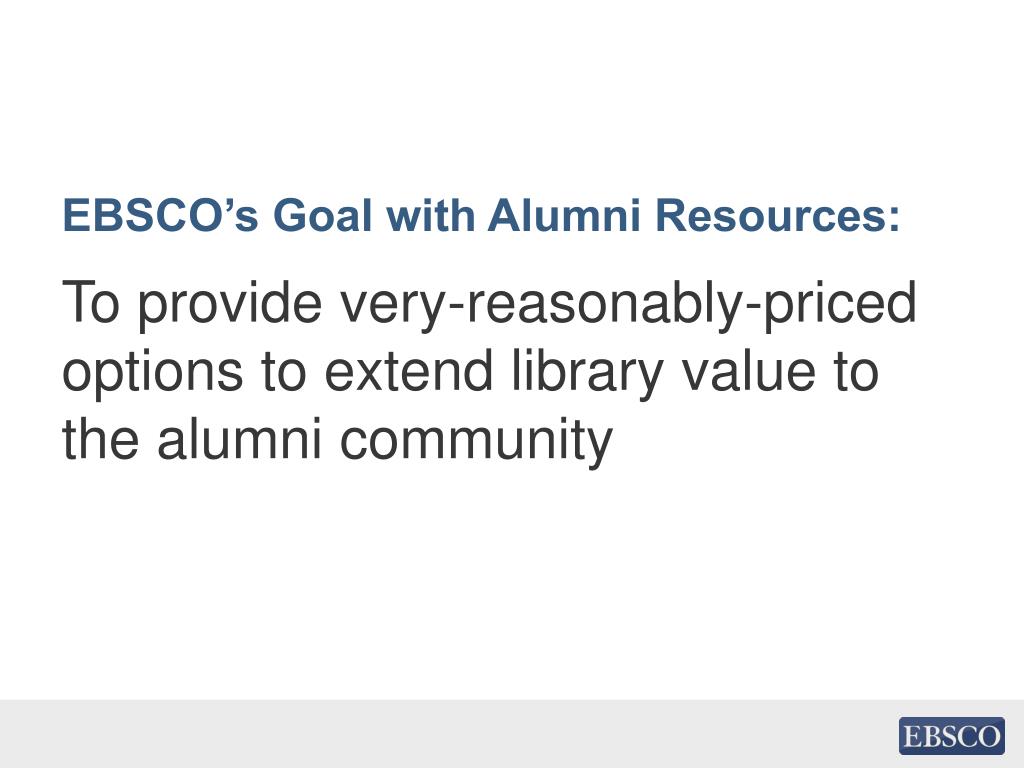Viewport: 1024px width, 768px height.
Task: Click the word "To" starting the body text
Action: 91,302
